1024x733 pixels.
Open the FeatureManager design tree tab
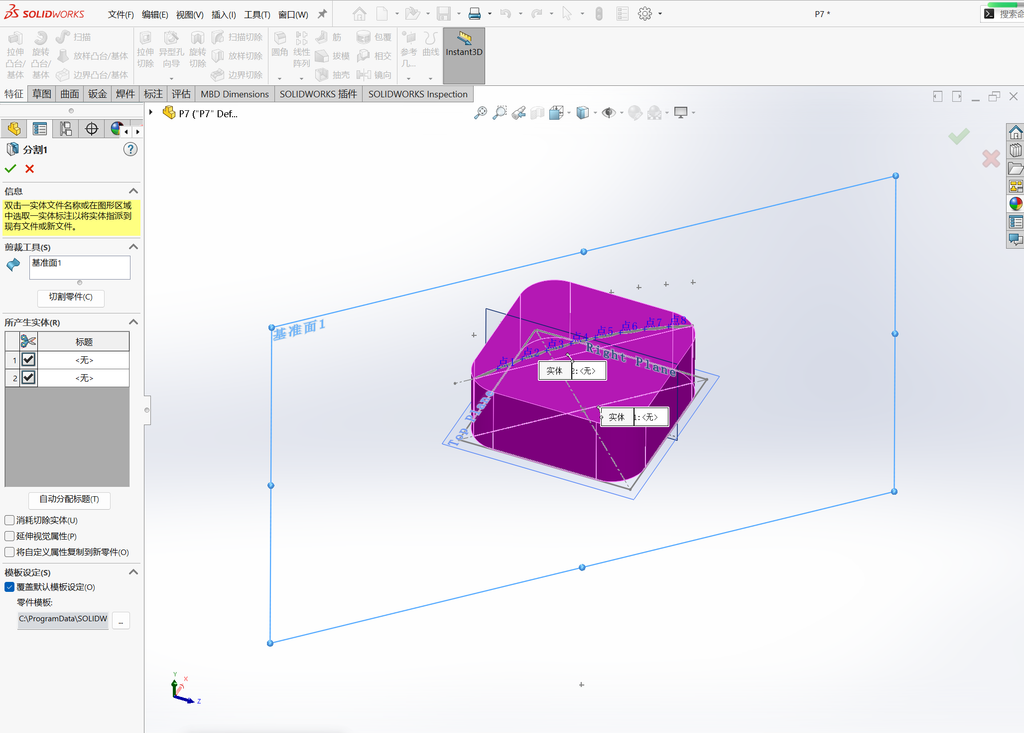click(14, 129)
